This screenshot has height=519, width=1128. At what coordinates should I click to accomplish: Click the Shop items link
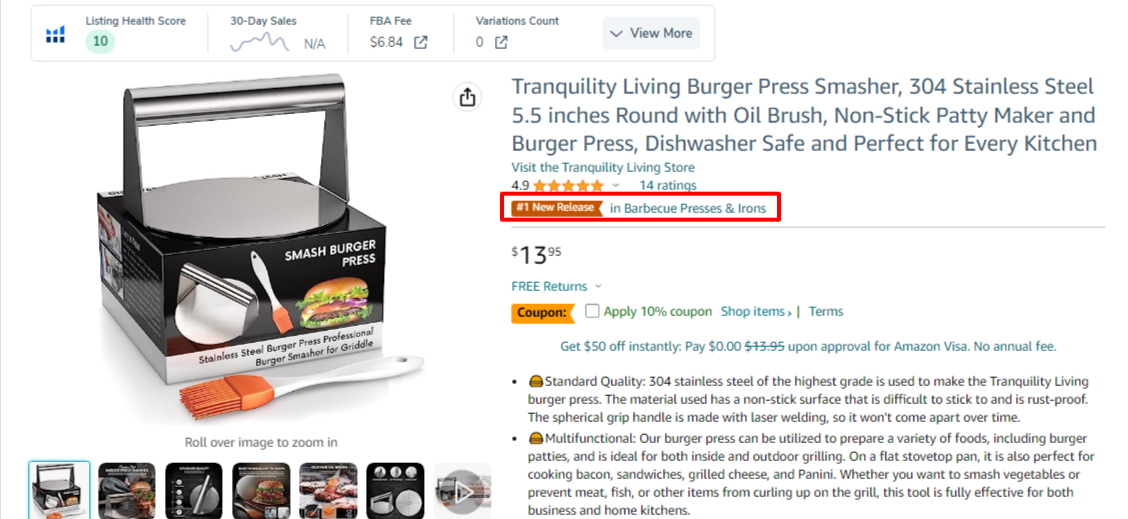pyautogui.click(x=756, y=312)
